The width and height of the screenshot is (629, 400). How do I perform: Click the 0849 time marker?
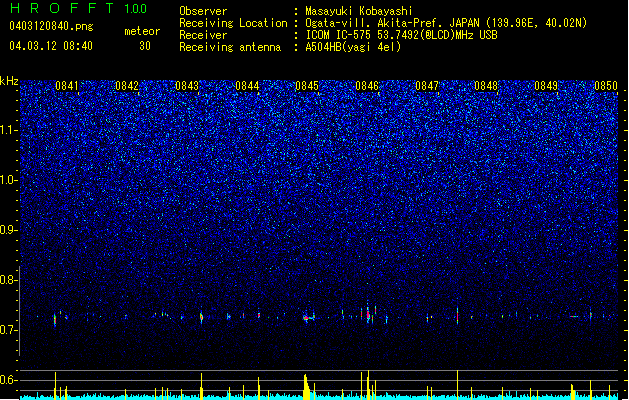point(546,86)
